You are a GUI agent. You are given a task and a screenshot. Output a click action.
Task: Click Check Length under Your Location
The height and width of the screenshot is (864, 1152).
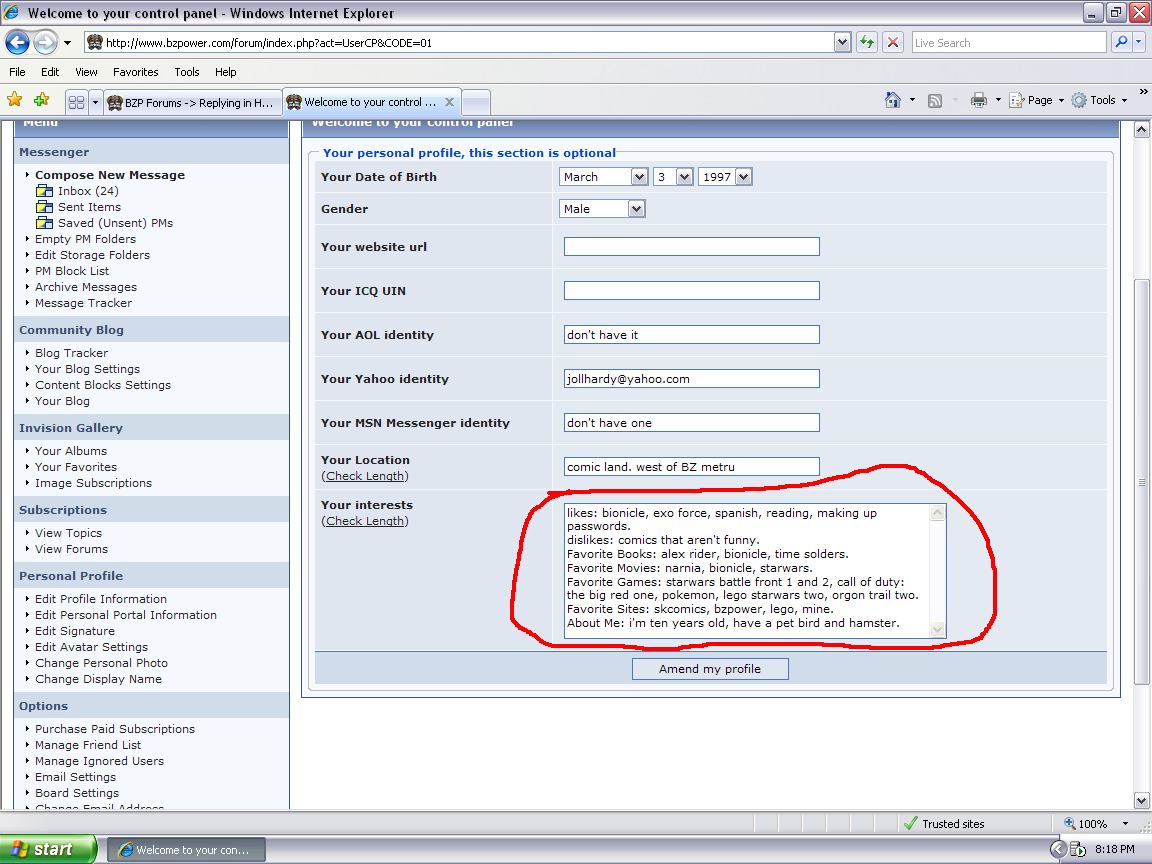pyautogui.click(x=365, y=476)
